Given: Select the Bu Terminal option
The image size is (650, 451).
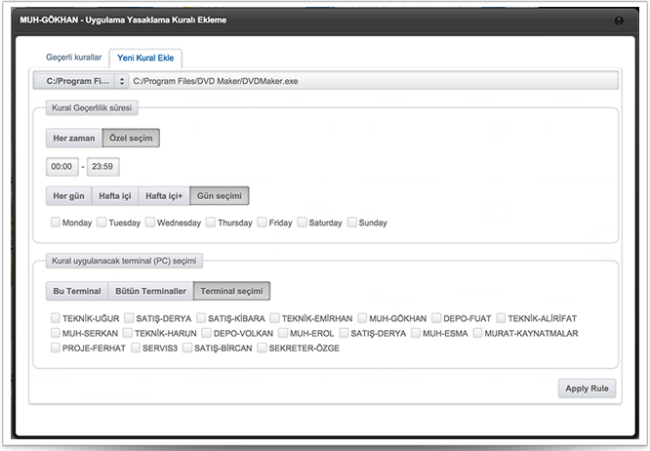Looking at the screenshot, I should tap(77, 291).
